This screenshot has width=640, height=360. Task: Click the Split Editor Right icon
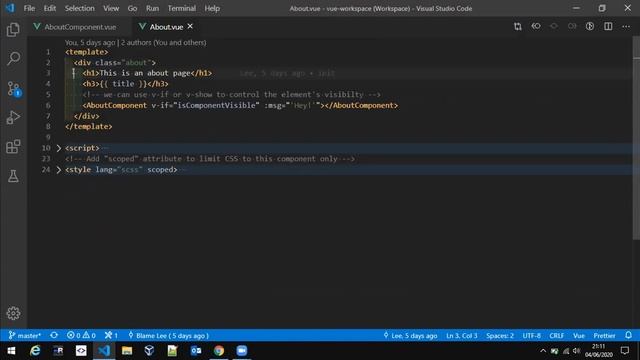[608, 27]
